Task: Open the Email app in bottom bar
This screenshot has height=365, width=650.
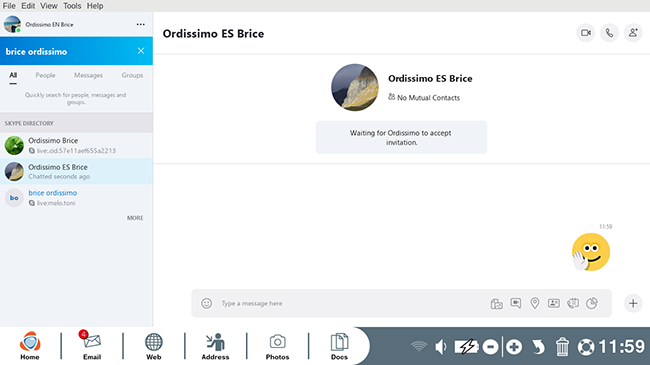Action: (x=92, y=345)
